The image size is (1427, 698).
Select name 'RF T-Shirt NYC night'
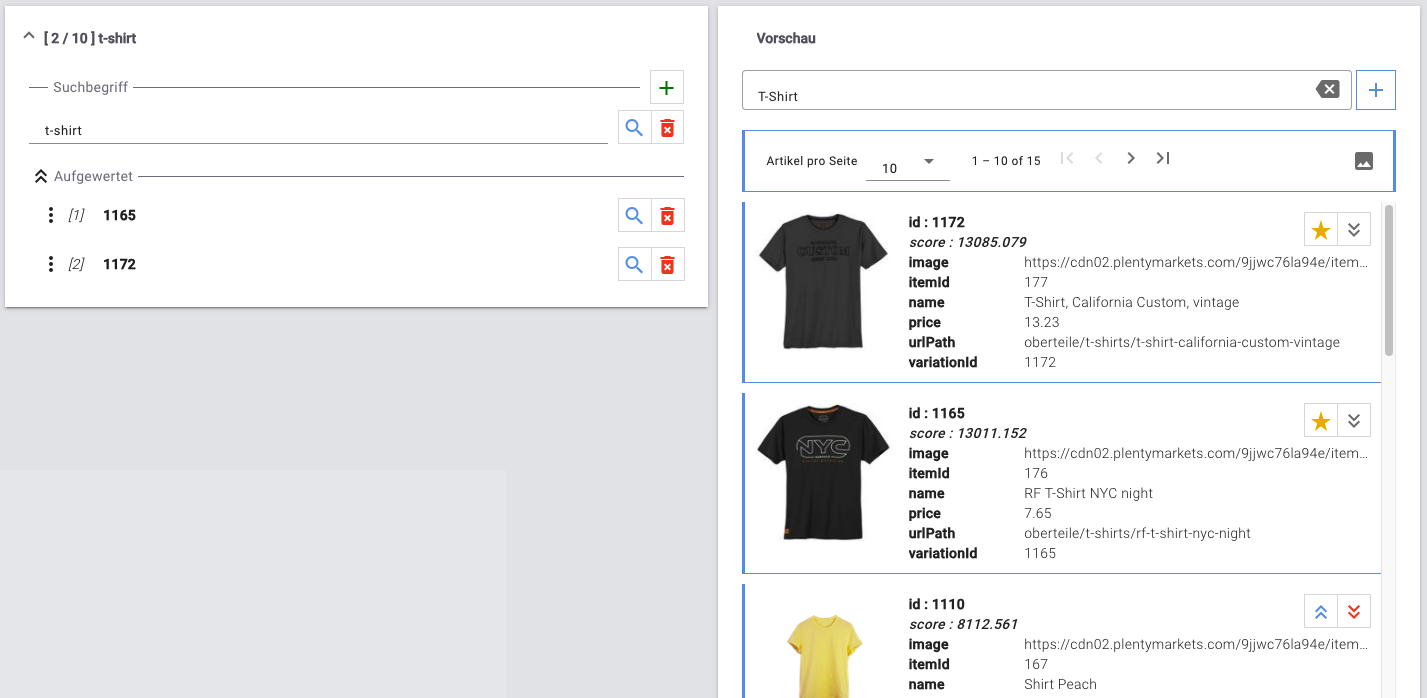tap(1088, 493)
